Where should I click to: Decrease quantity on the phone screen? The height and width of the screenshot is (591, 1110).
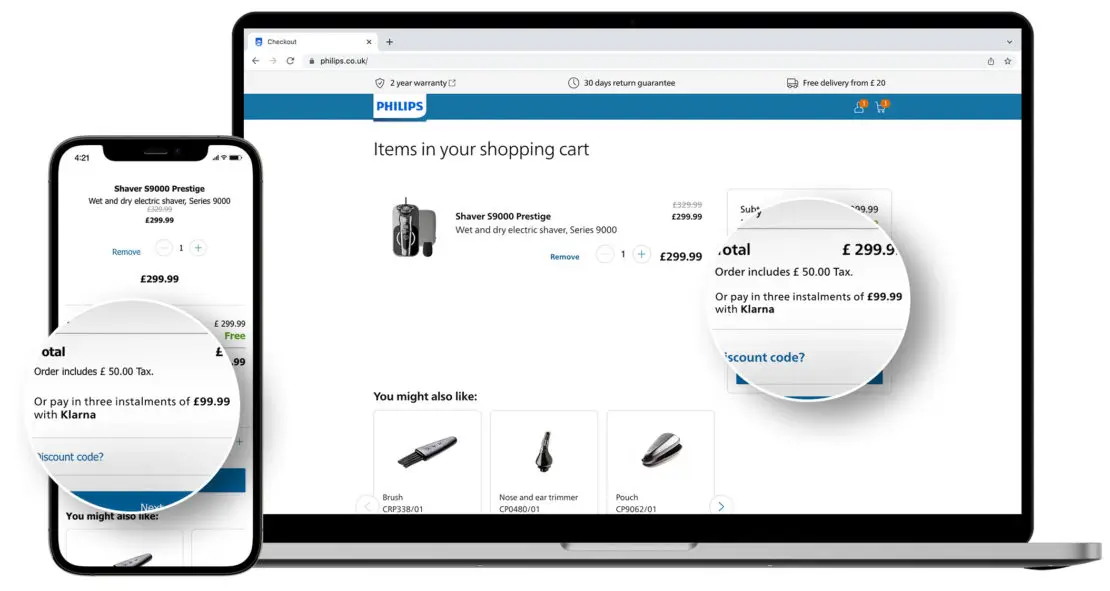tap(164, 248)
